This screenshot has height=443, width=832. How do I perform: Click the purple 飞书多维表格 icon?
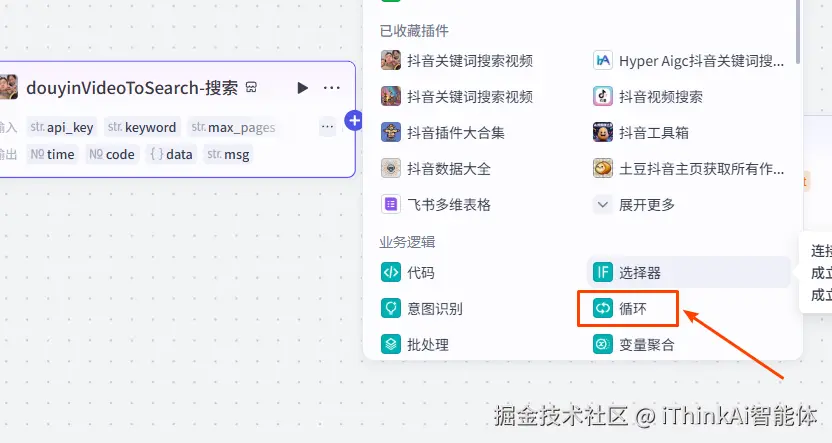(x=391, y=204)
